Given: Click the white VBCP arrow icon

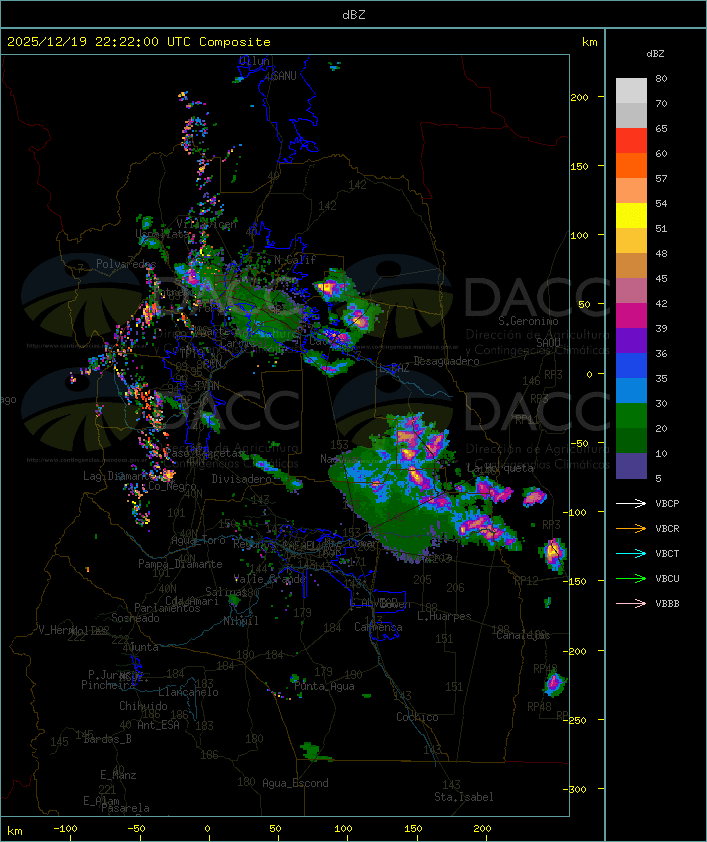Looking at the screenshot, I should [x=631, y=503].
